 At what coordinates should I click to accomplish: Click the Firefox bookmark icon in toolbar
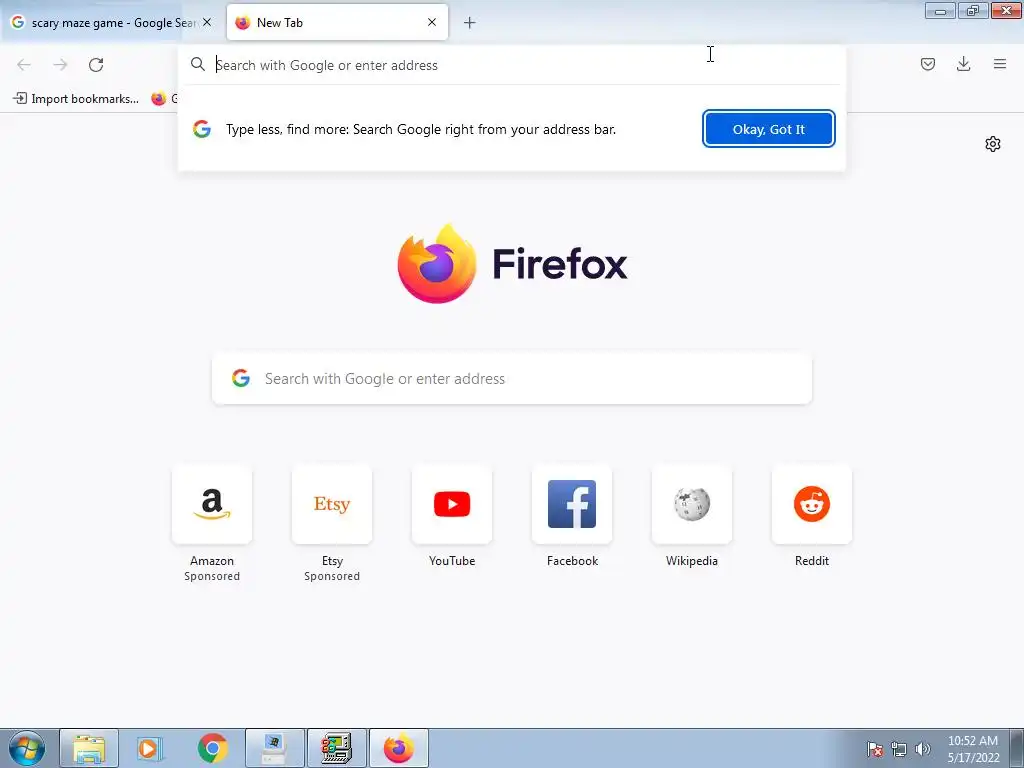(159, 99)
